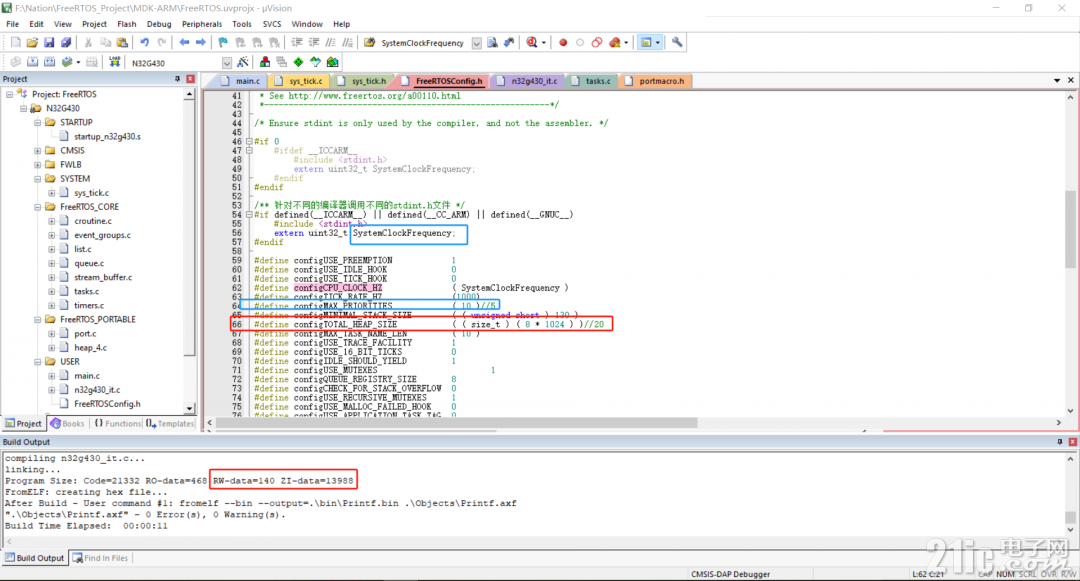
Task: Save the current file with the floppy icon
Action: point(49,43)
